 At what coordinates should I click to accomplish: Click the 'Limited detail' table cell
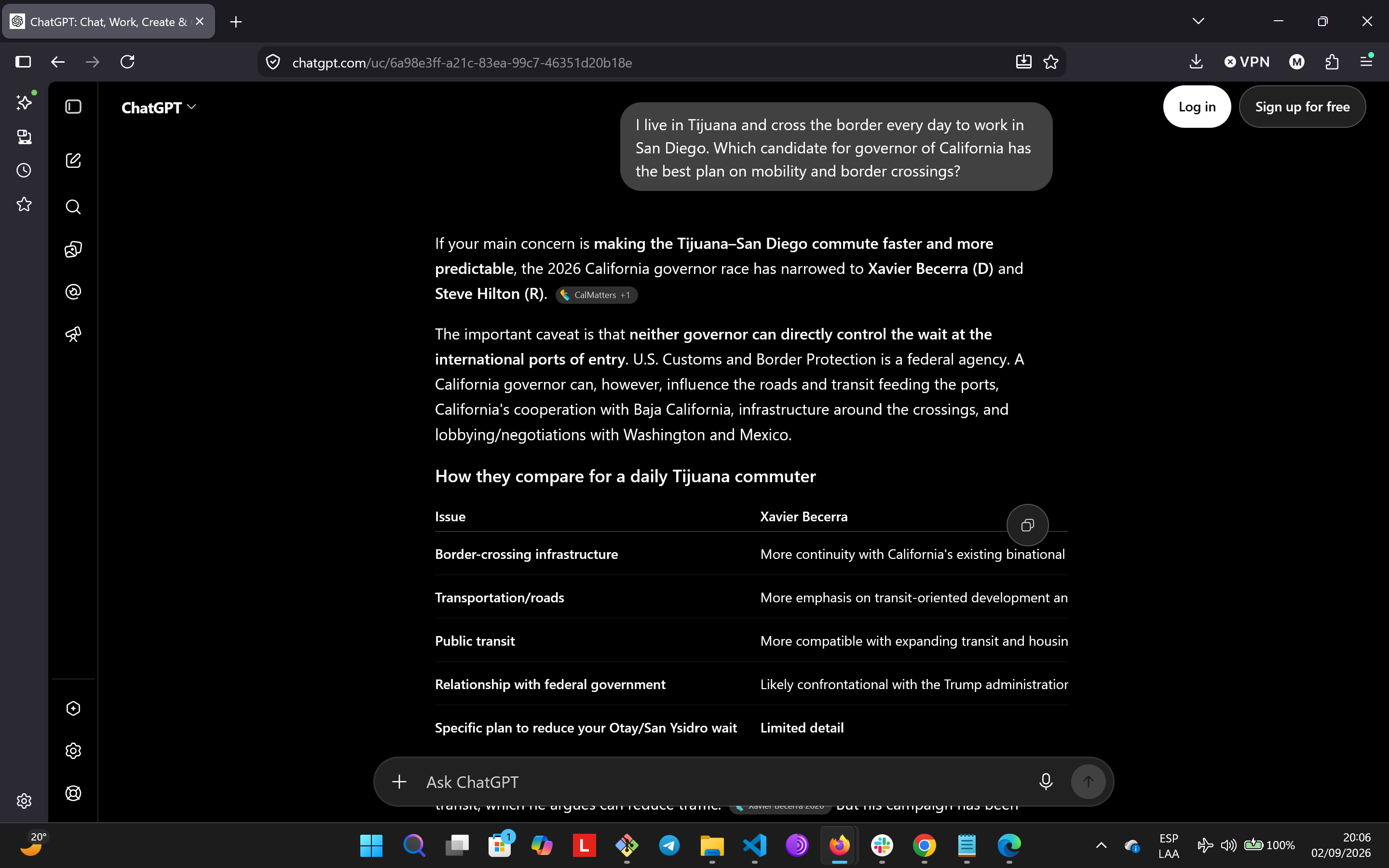click(802, 728)
